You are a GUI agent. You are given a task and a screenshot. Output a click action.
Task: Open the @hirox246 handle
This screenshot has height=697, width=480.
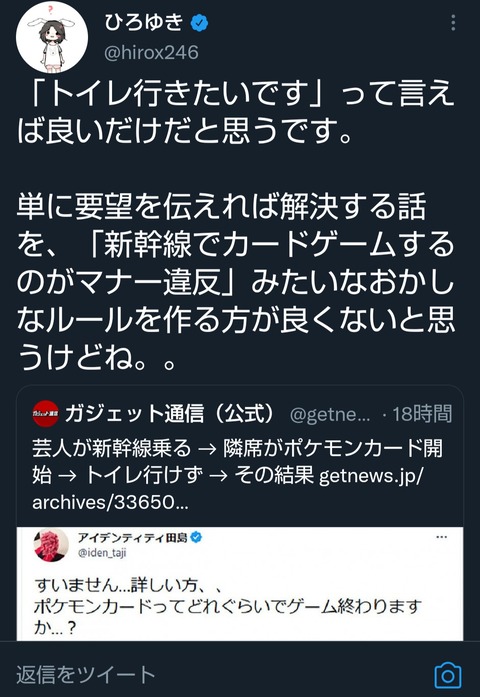[151, 53]
